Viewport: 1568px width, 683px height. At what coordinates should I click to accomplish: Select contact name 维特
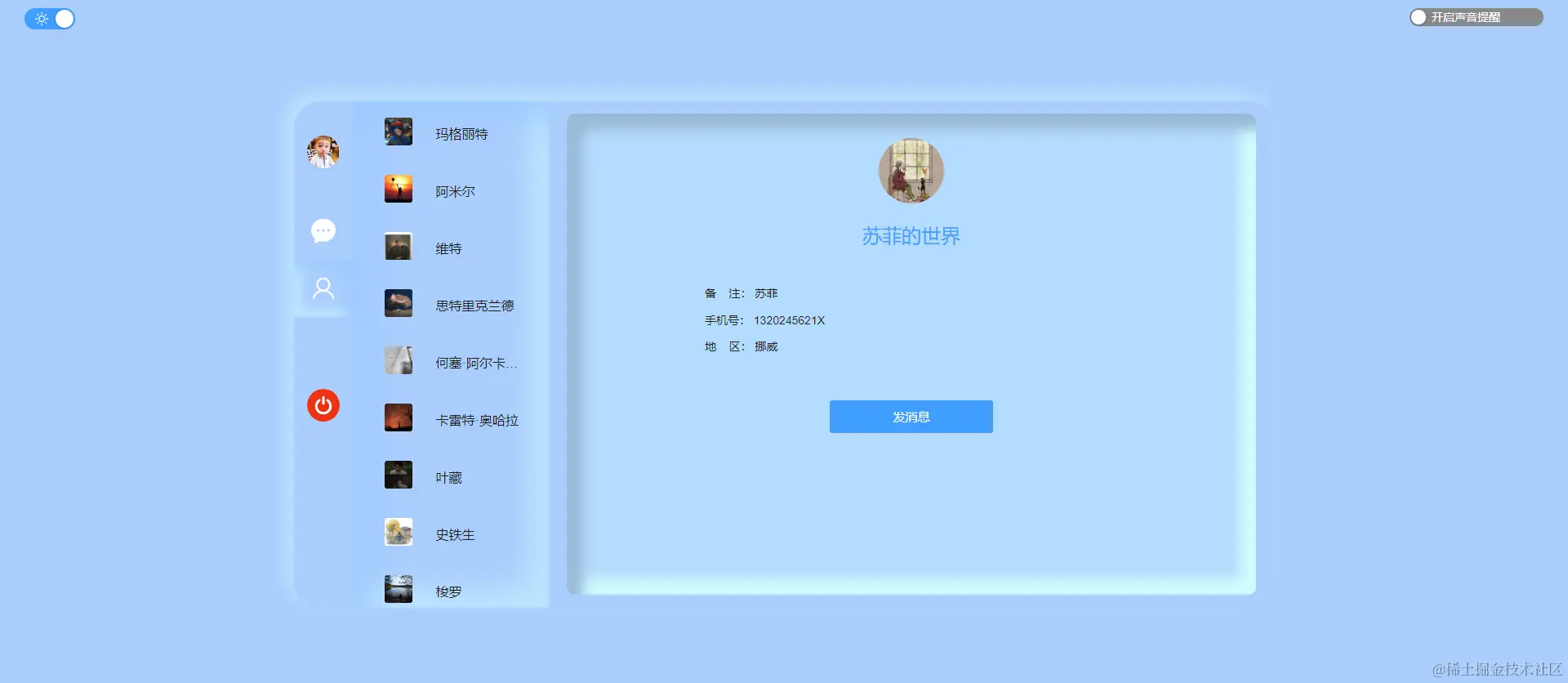[448, 248]
